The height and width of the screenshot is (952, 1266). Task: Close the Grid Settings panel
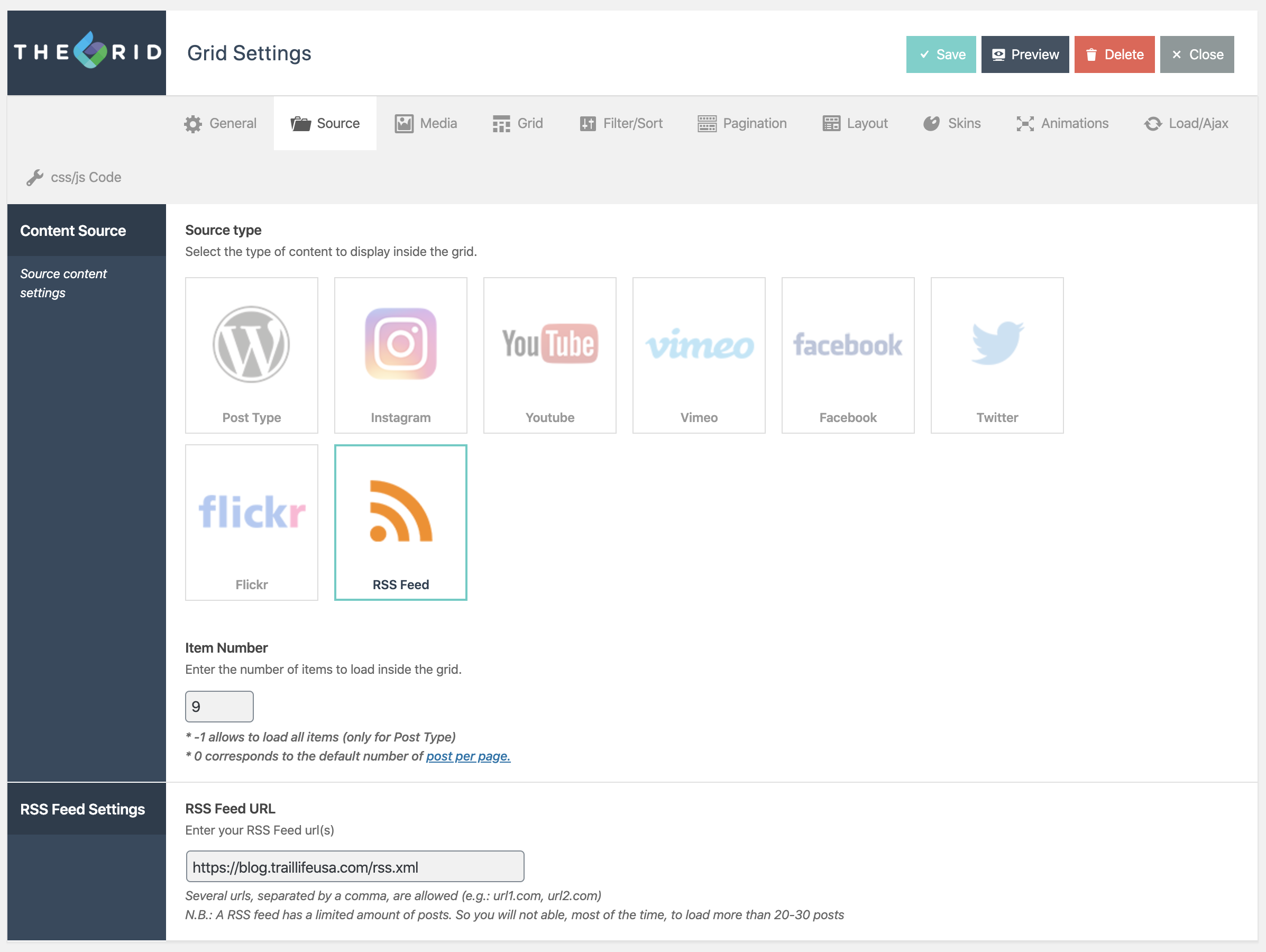[1197, 54]
